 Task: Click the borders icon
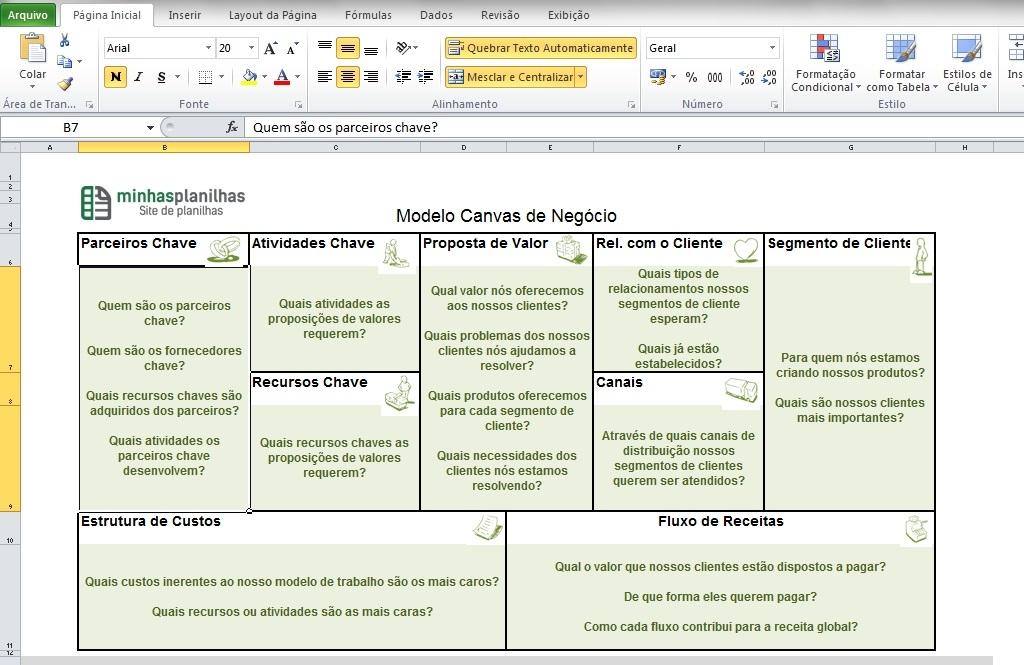click(205, 77)
